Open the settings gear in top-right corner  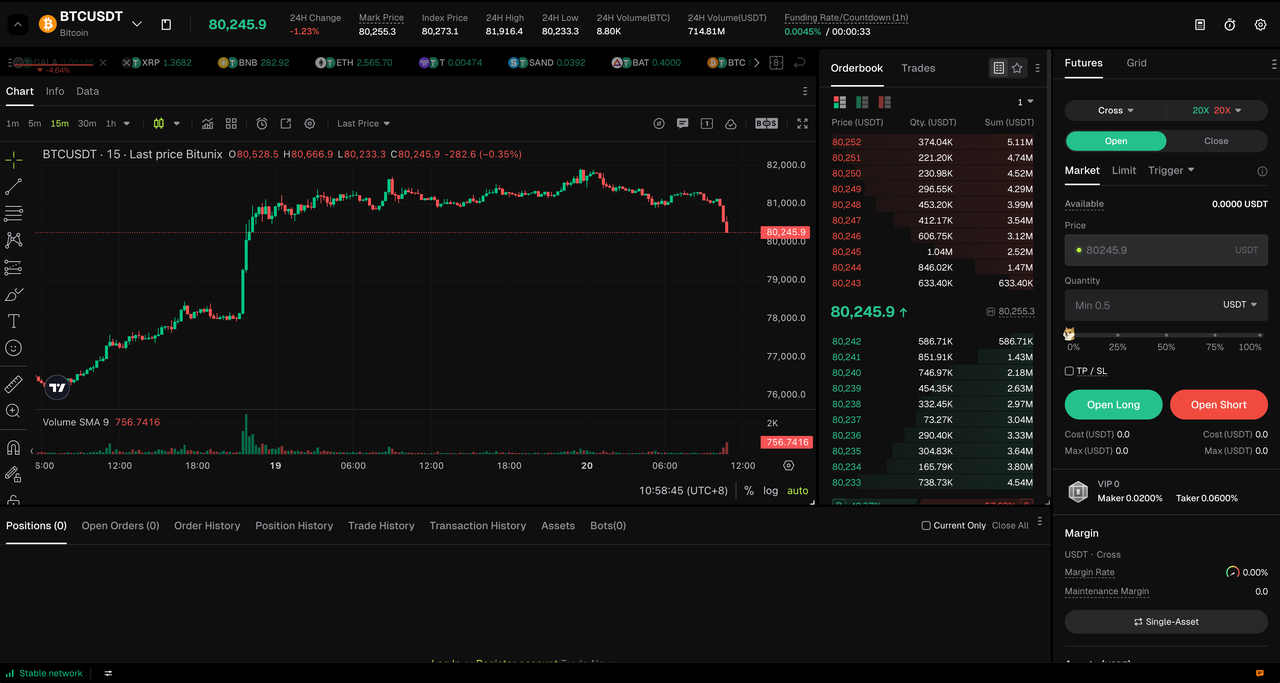coord(1260,24)
